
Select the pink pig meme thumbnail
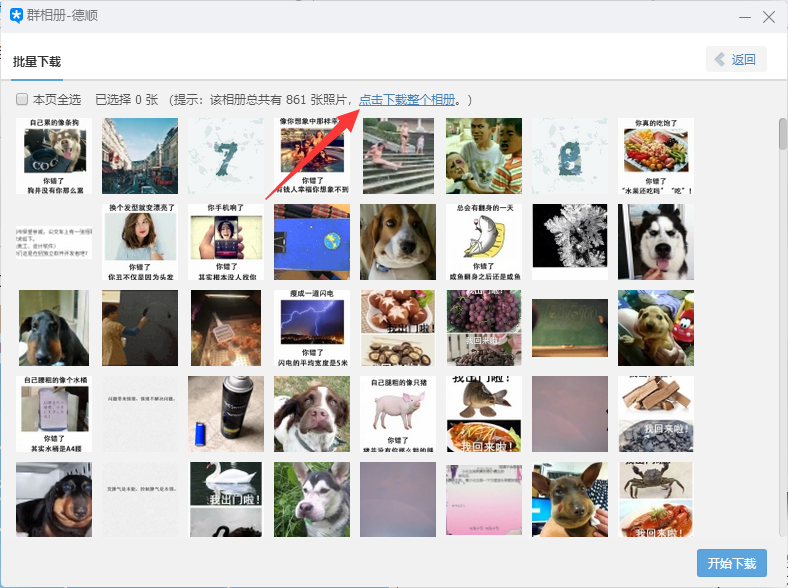click(398, 414)
